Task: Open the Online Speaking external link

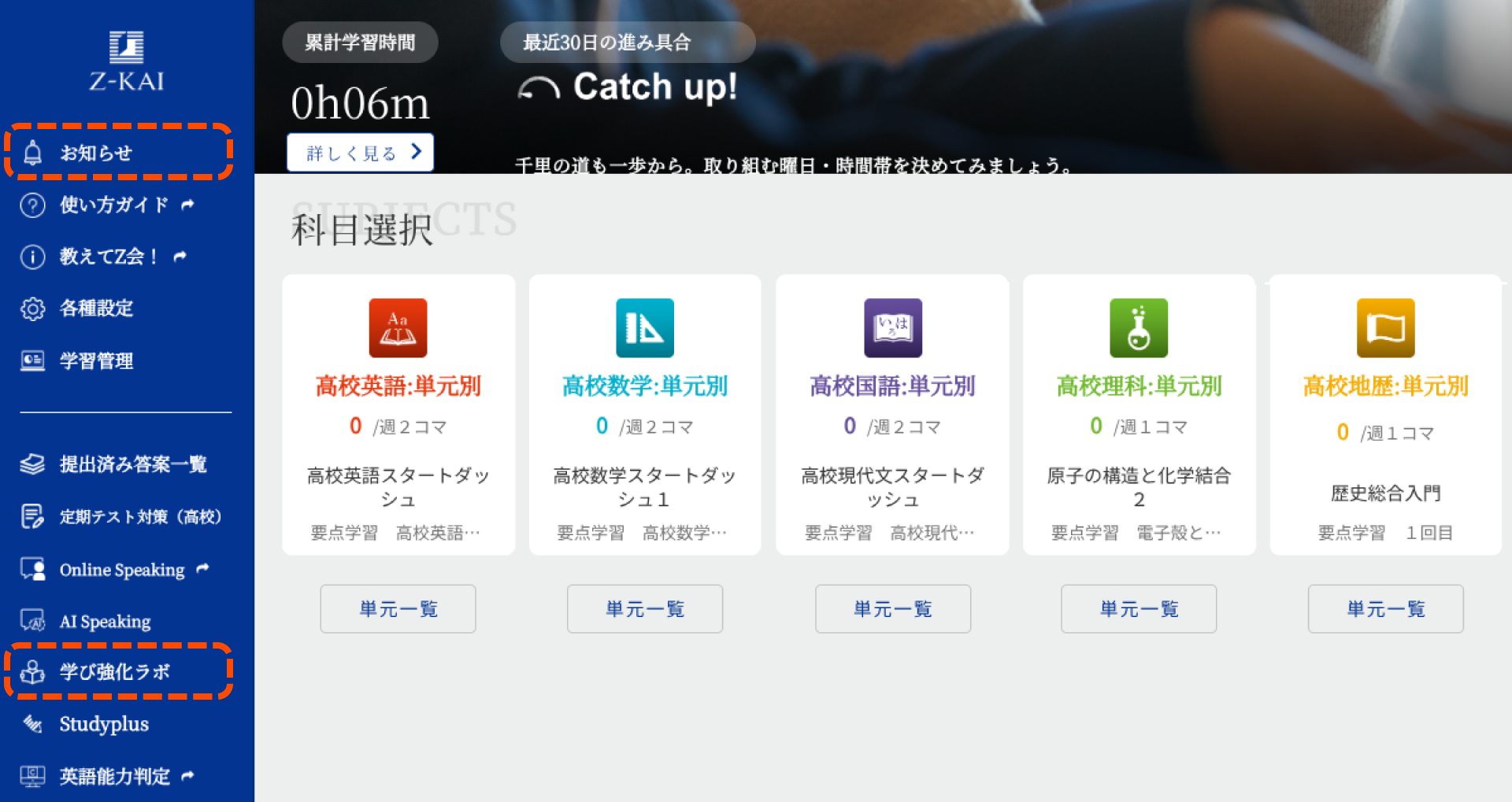Action: (x=122, y=570)
